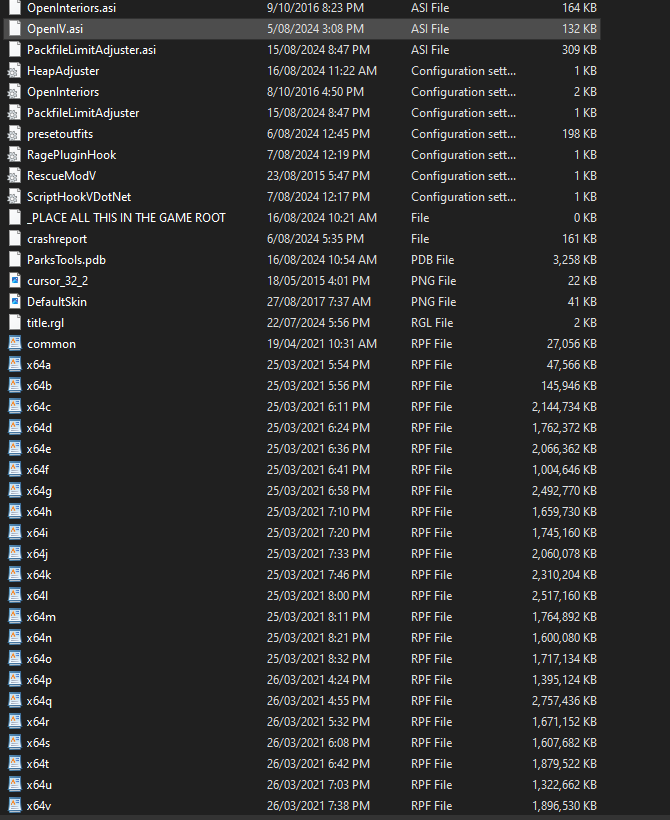Click the cursor_32_2 PNG image icon

click(15, 281)
